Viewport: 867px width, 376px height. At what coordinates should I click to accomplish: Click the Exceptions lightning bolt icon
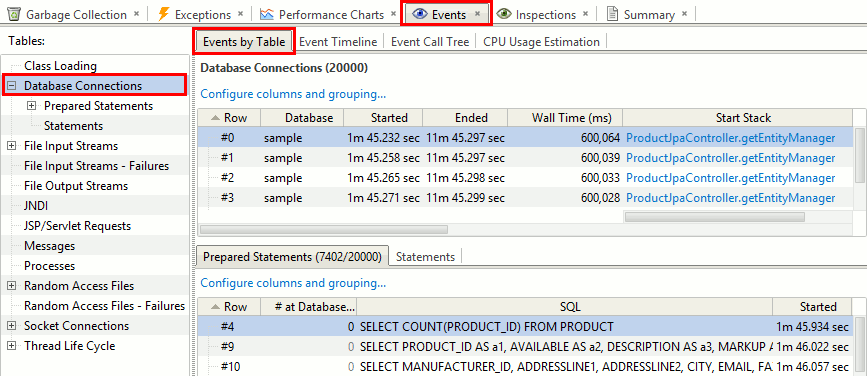click(x=164, y=14)
